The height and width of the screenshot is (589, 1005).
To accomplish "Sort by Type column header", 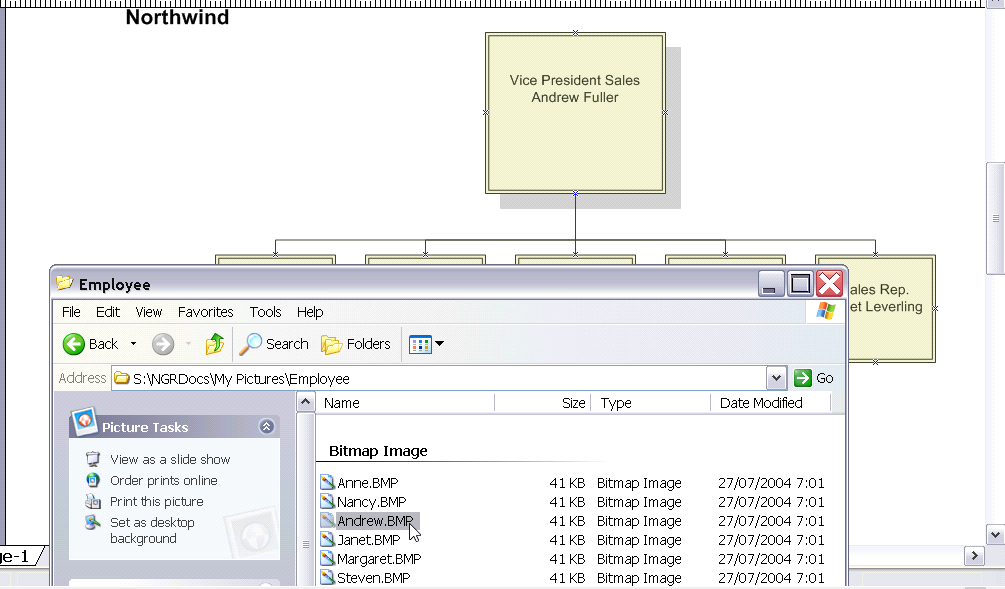I will click(x=650, y=403).
